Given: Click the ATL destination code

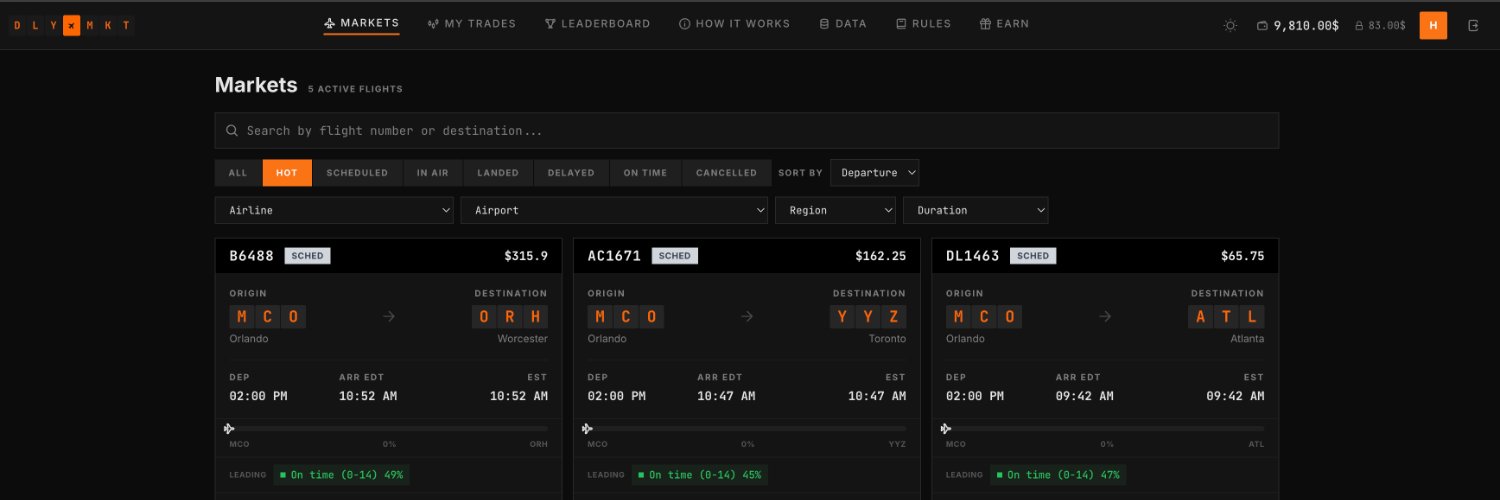Looking at the screenshot, I should tap(1226, 317).
